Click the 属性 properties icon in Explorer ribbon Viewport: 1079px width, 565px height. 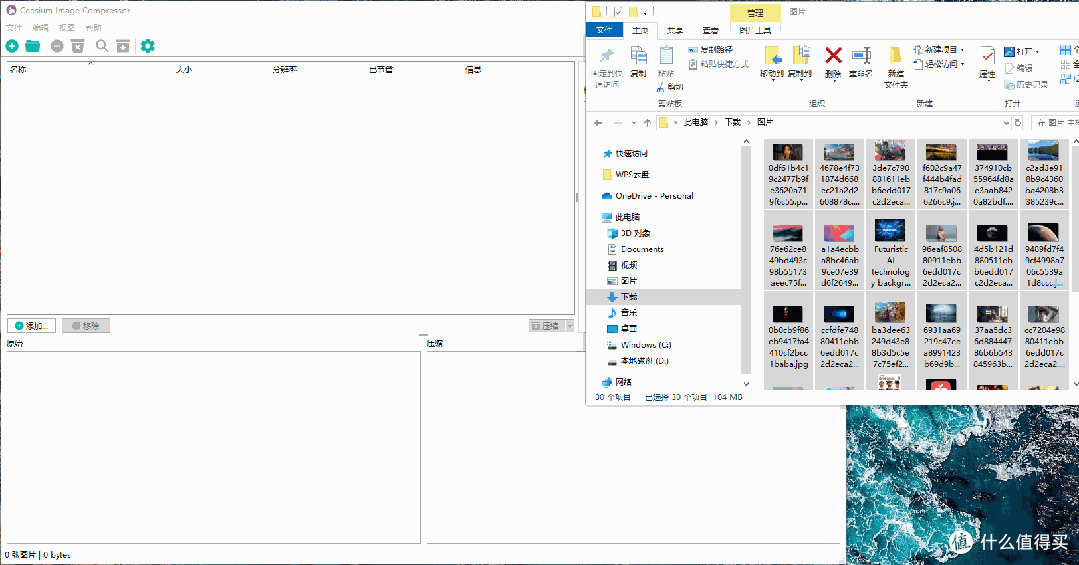[x=987, y=55]
